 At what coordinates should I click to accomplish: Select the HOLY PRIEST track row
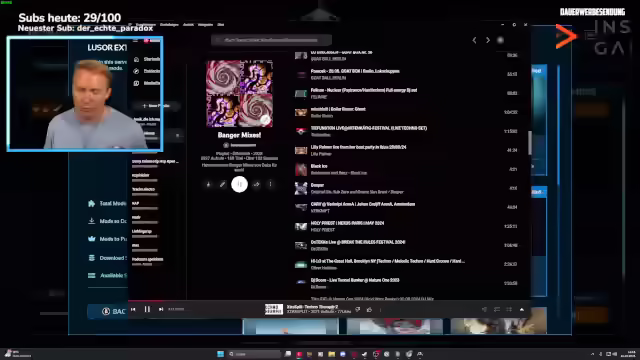coord(407,226)
